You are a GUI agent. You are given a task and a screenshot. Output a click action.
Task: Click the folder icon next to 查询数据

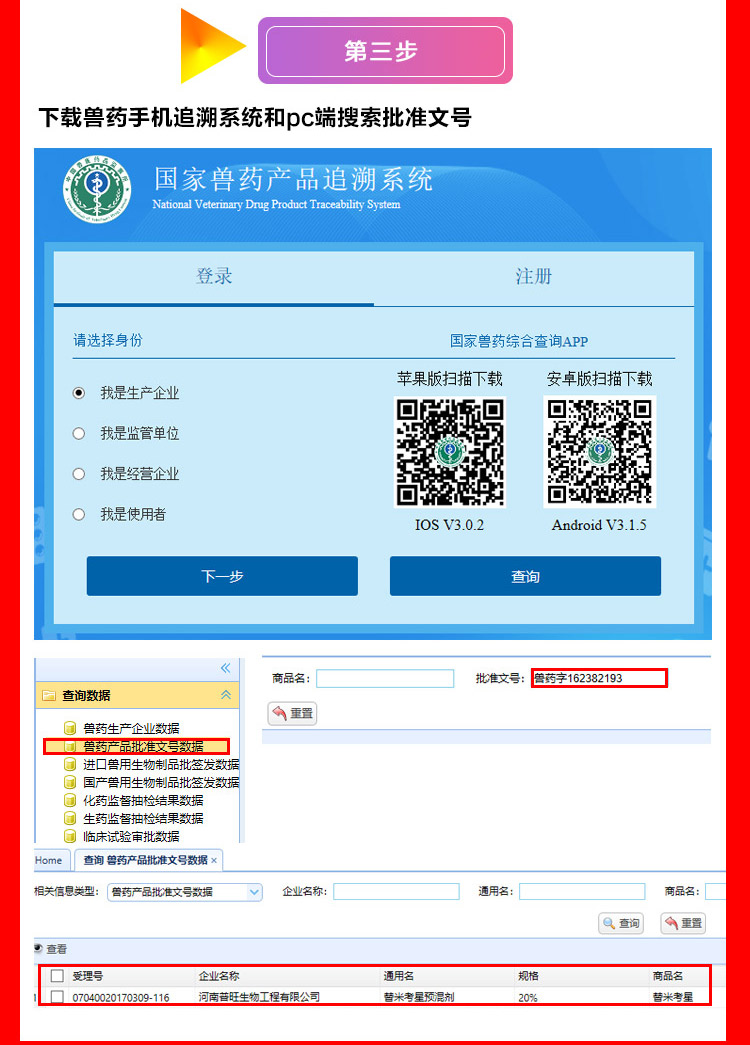click(48, 695)
